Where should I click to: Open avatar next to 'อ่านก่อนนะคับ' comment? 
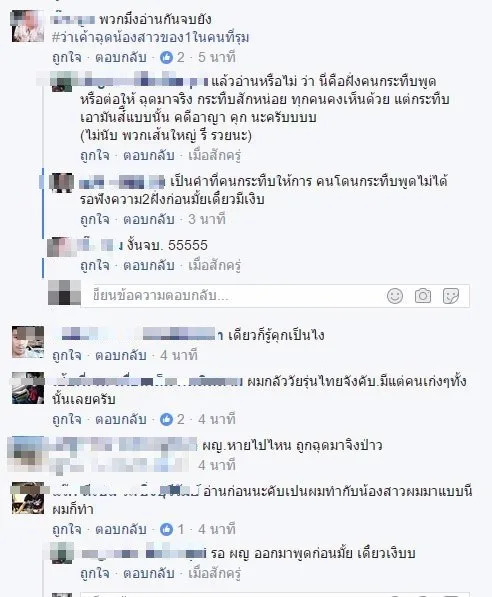click(28, 498)
